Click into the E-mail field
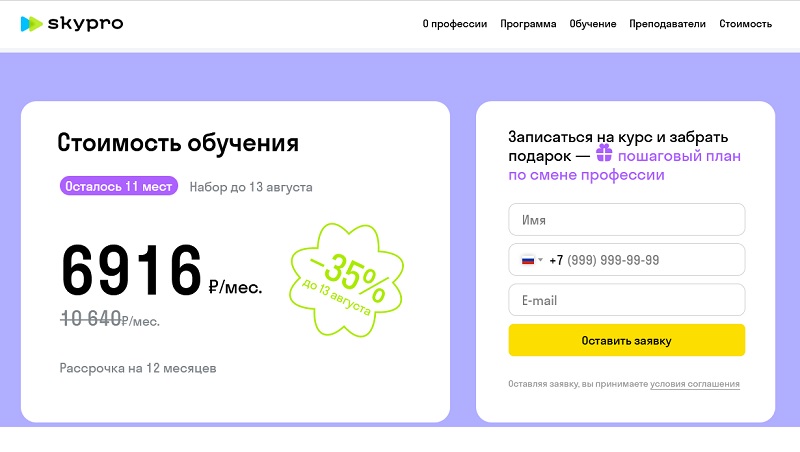The height and width of the screenshot is (452, 800). coord(627,300)
